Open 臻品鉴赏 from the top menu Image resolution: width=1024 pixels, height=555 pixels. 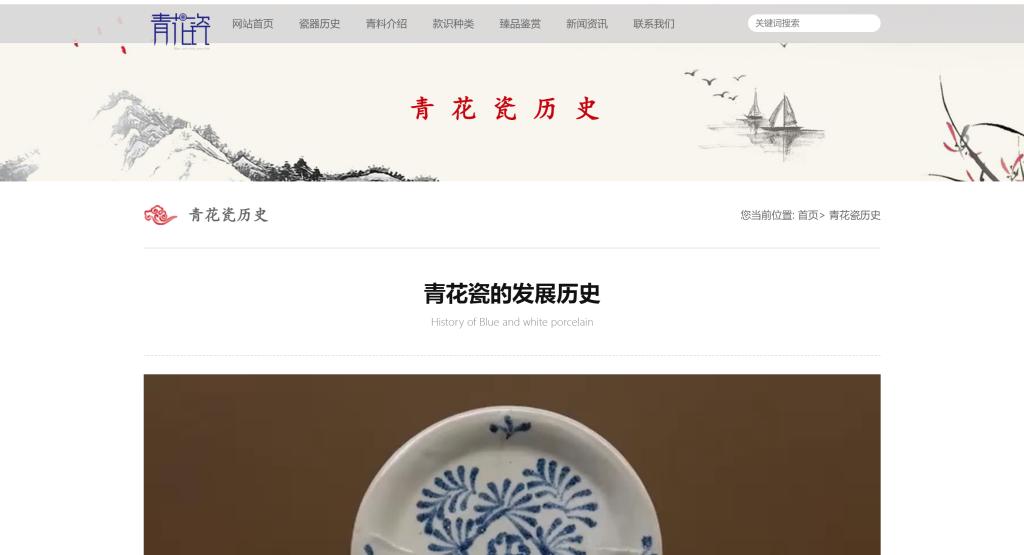click(x=520, y=24)
